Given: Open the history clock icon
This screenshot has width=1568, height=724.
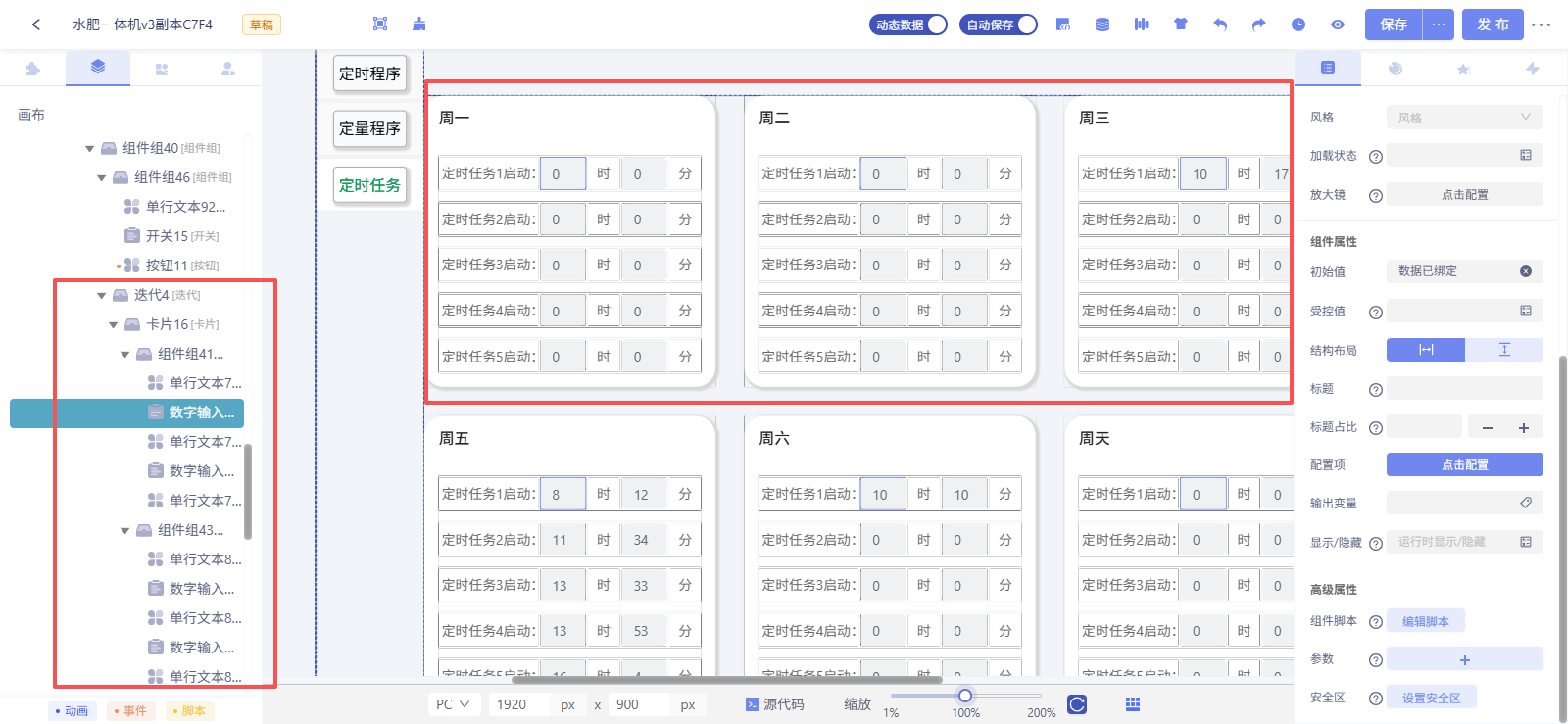Looking at the screenshot, I should (1298, 24).
